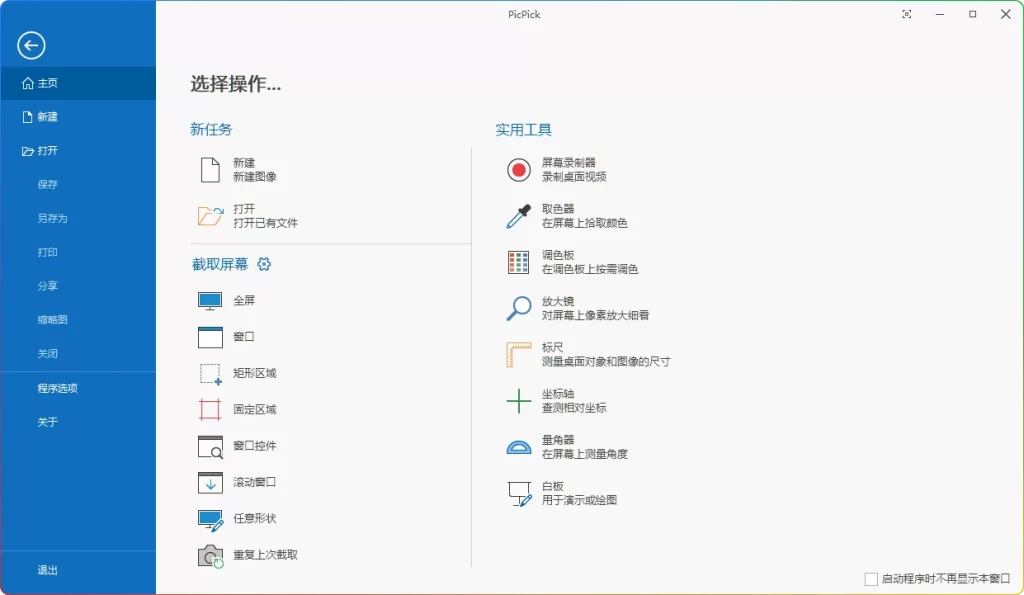Enable 启动程序时不再显示本窗口 option

coord(869,578)
